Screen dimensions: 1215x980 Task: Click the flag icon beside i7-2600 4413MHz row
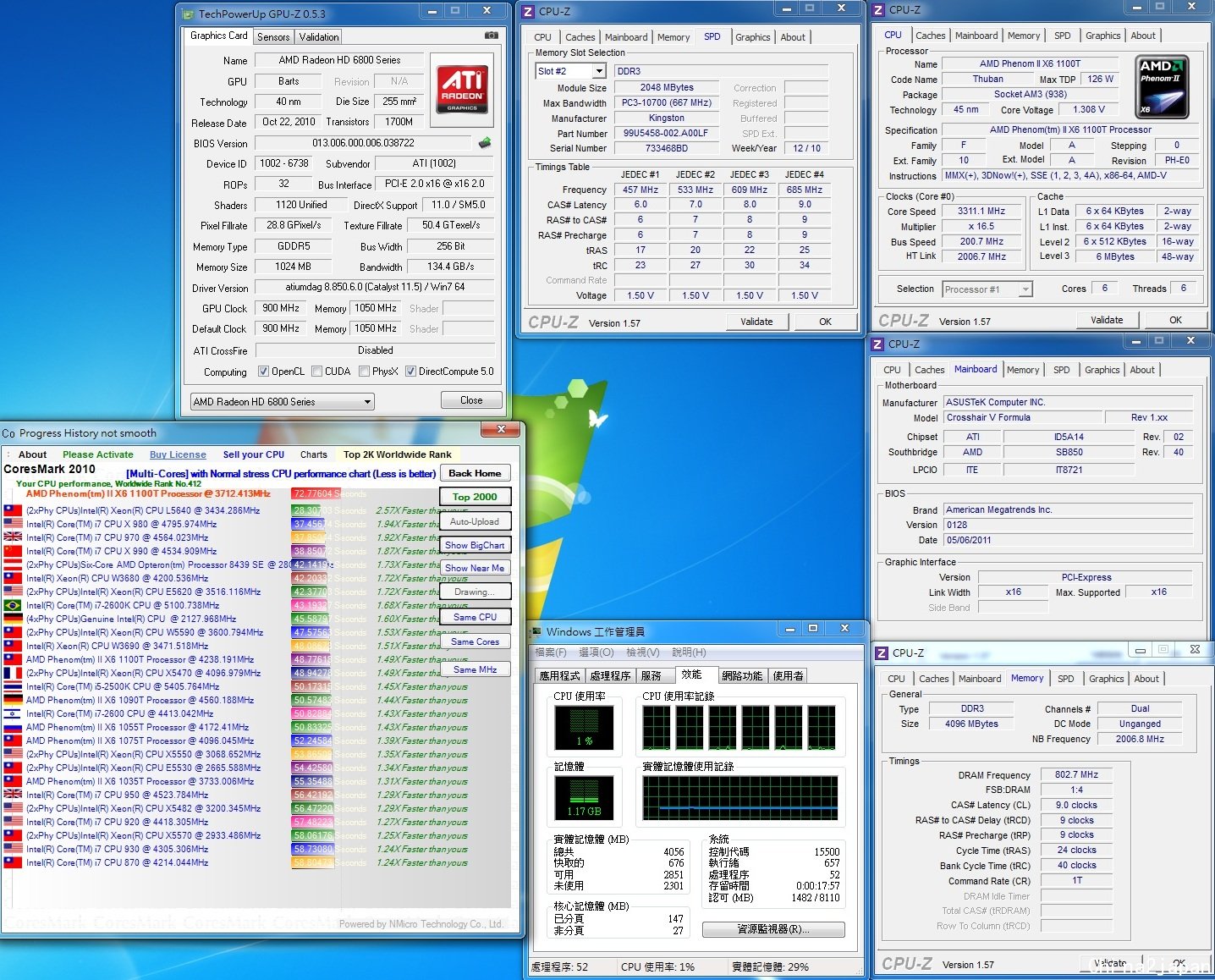point(13,713)
